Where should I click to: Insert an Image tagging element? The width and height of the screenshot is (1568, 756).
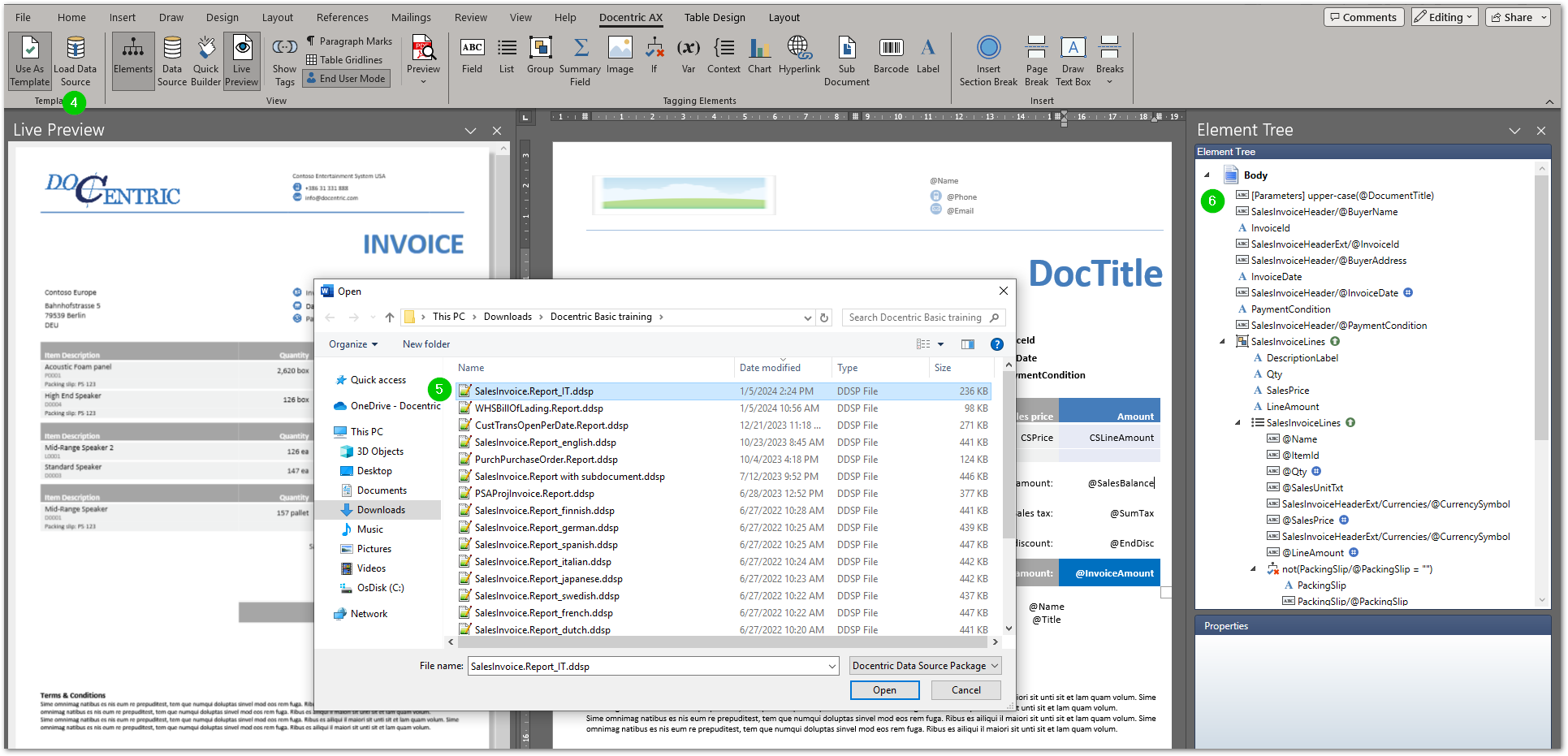coord(620,57)
